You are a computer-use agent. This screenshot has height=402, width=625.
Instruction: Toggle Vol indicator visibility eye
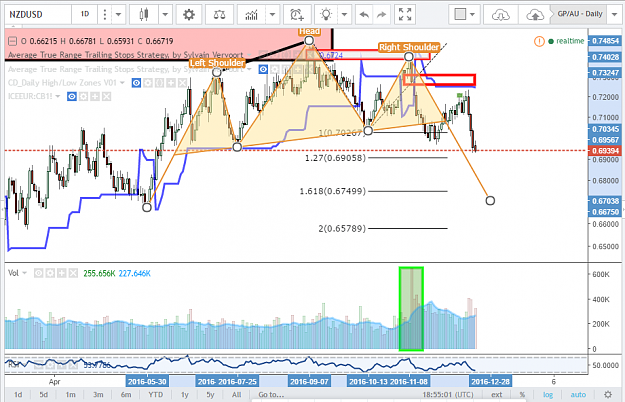pyautogui.click(x=38, y=273)
